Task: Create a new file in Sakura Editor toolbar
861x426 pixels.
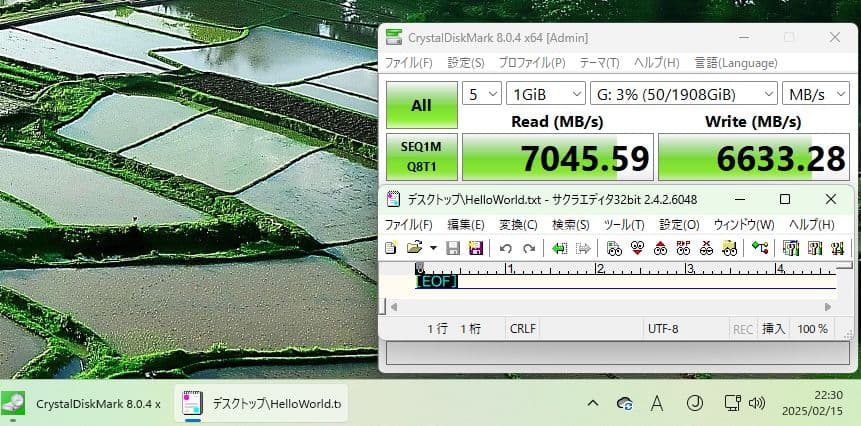Action: 391,248
